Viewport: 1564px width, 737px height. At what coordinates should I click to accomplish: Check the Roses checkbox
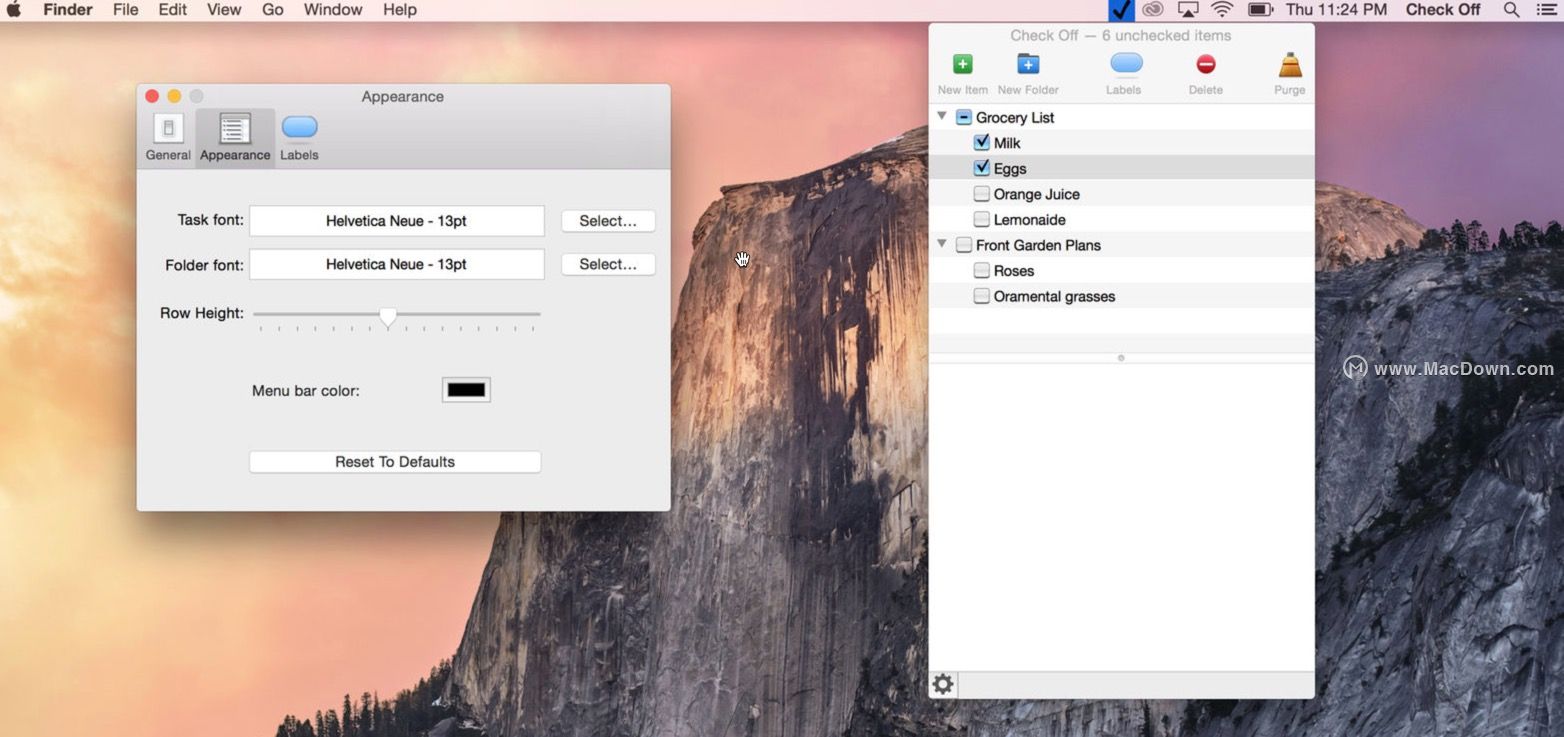coord(982,271)
